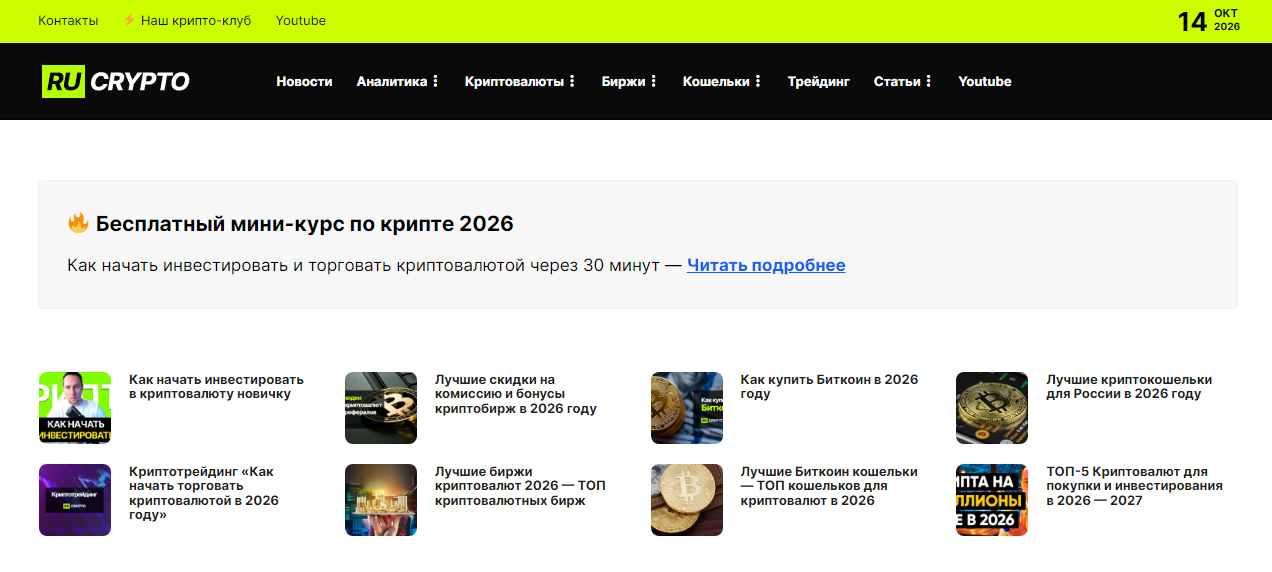Expand the Аналитика submenu dots
The width and height of the screenshot is (1272, 572).
(x=435, y=81)
